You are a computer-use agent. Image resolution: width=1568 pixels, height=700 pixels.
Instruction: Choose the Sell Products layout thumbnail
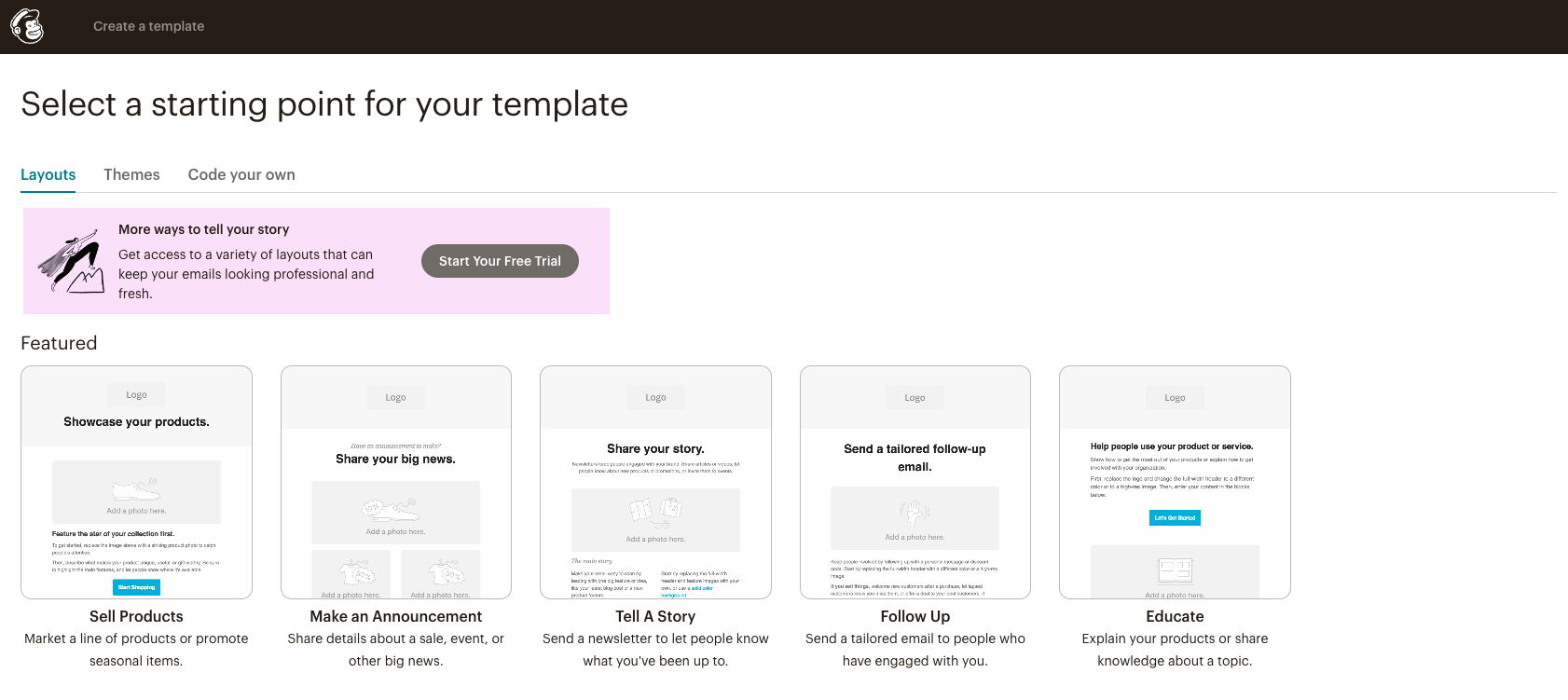point(136,482)
